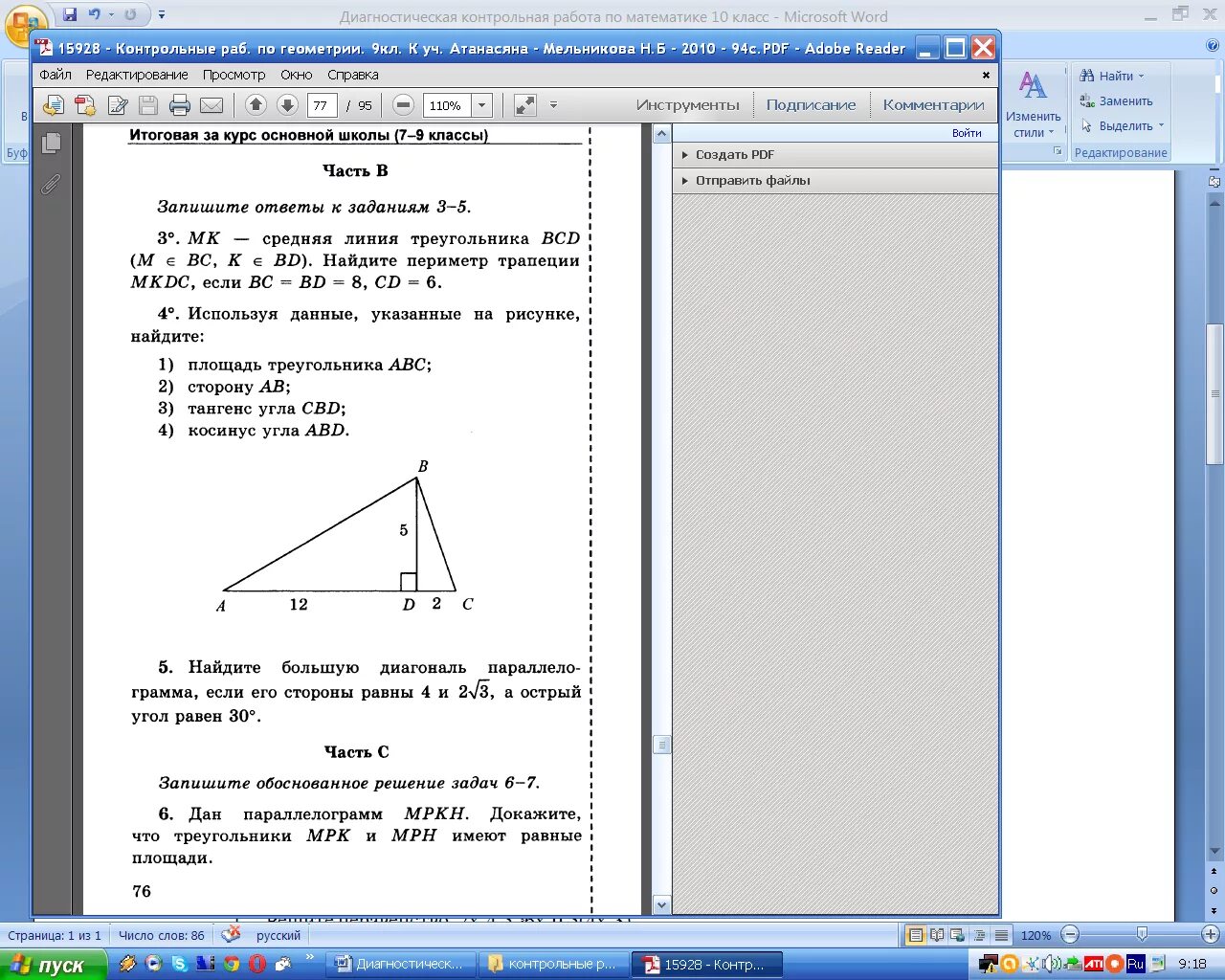Open the Customize Quick Access Toolbar dropdown
Screen dimensions: 1225x980
pyautogui.click(x=162, y=14)
